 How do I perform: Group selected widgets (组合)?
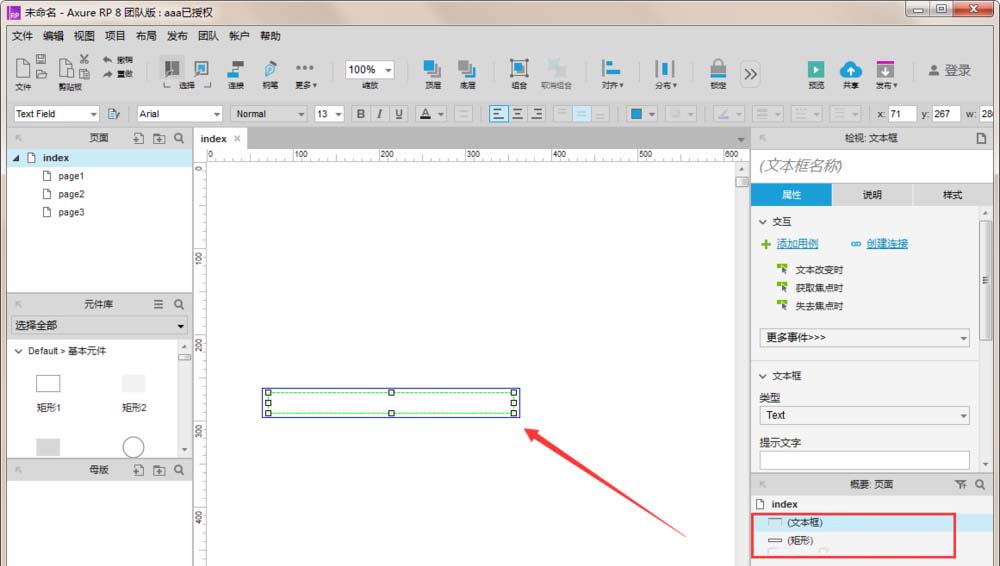pos(519,74)
